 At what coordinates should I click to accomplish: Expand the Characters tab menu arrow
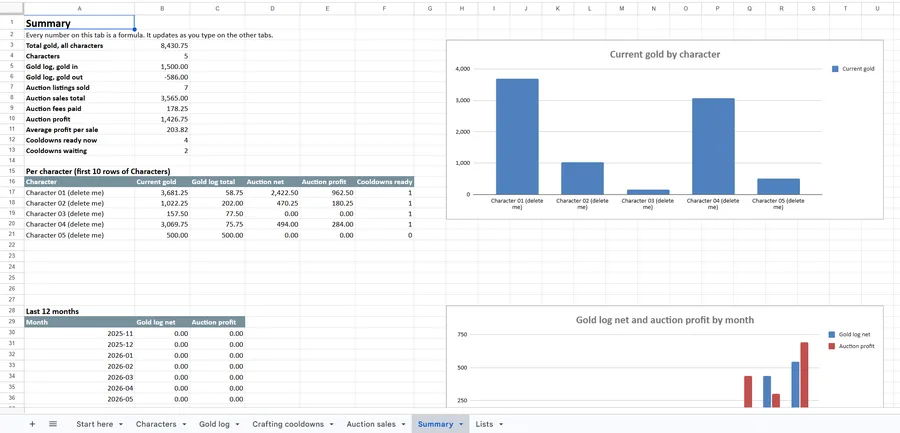[184, 424]
